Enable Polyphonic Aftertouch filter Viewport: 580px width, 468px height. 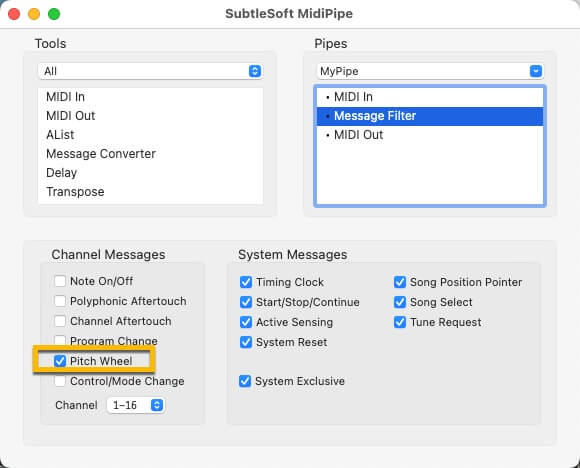60,301
